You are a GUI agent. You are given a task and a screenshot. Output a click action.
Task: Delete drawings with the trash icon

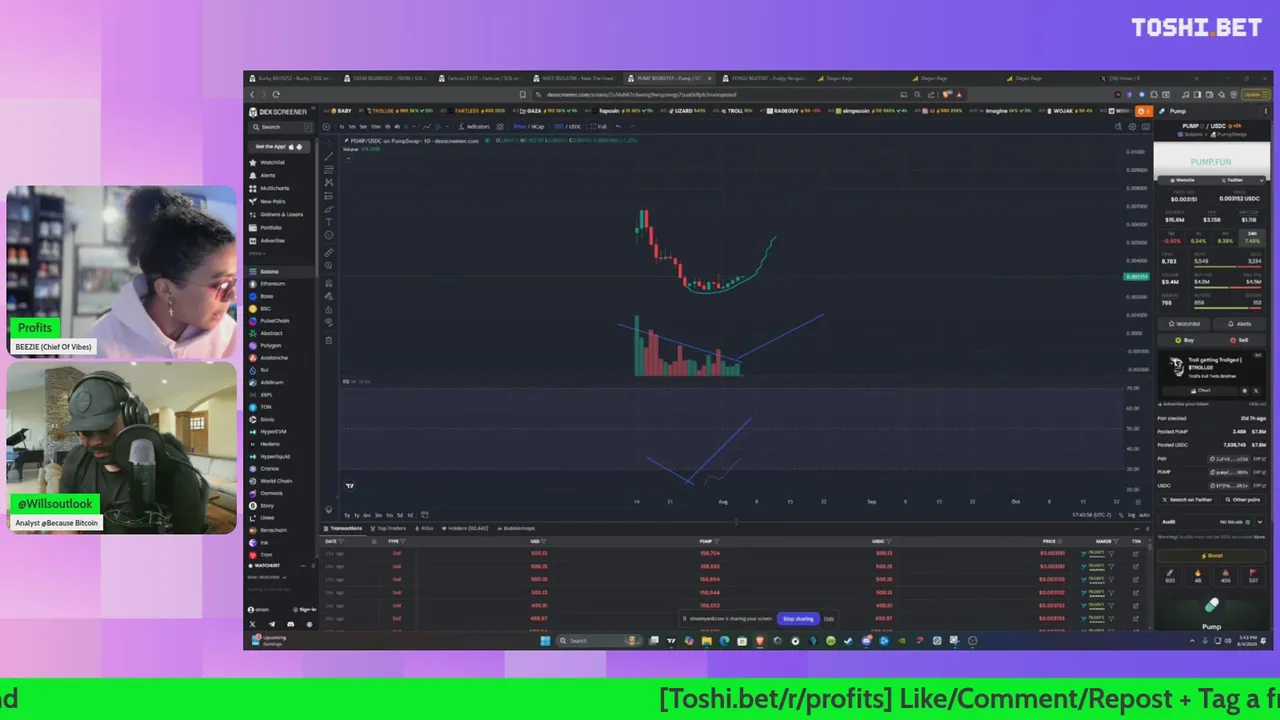329,340
